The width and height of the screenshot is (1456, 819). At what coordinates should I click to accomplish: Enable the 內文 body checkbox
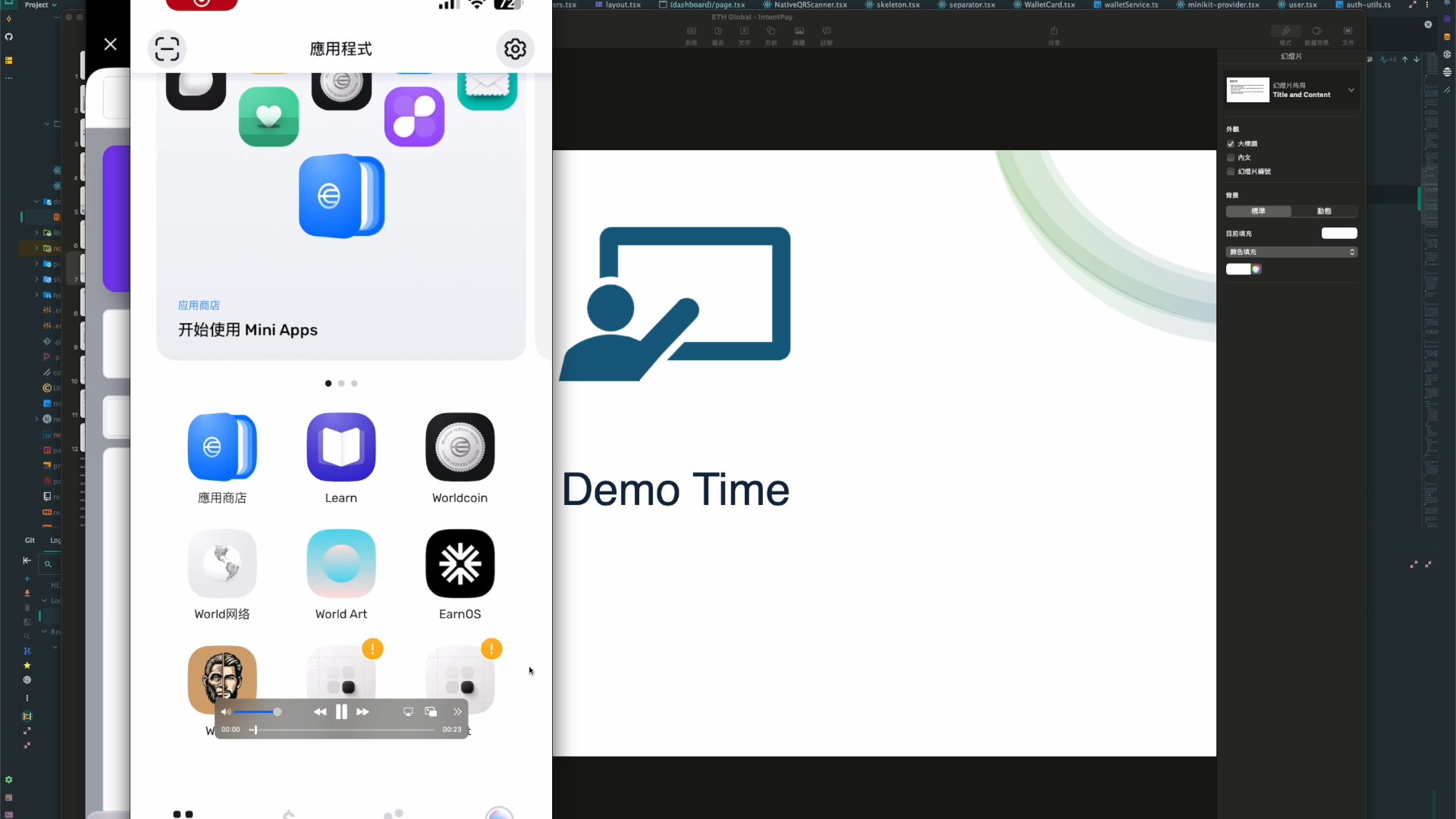[1230, 158]
